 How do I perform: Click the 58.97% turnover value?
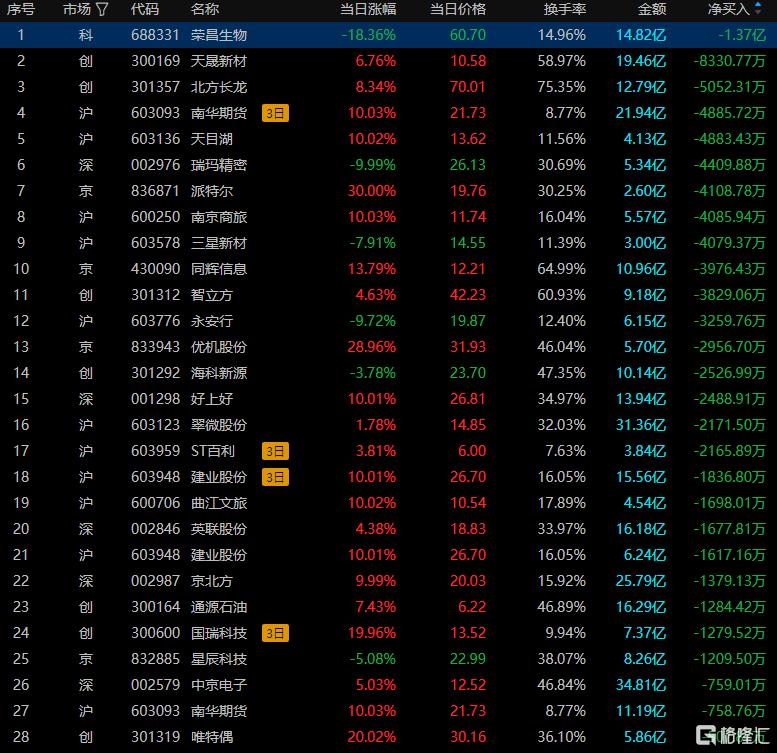click(x=561, y=61)
